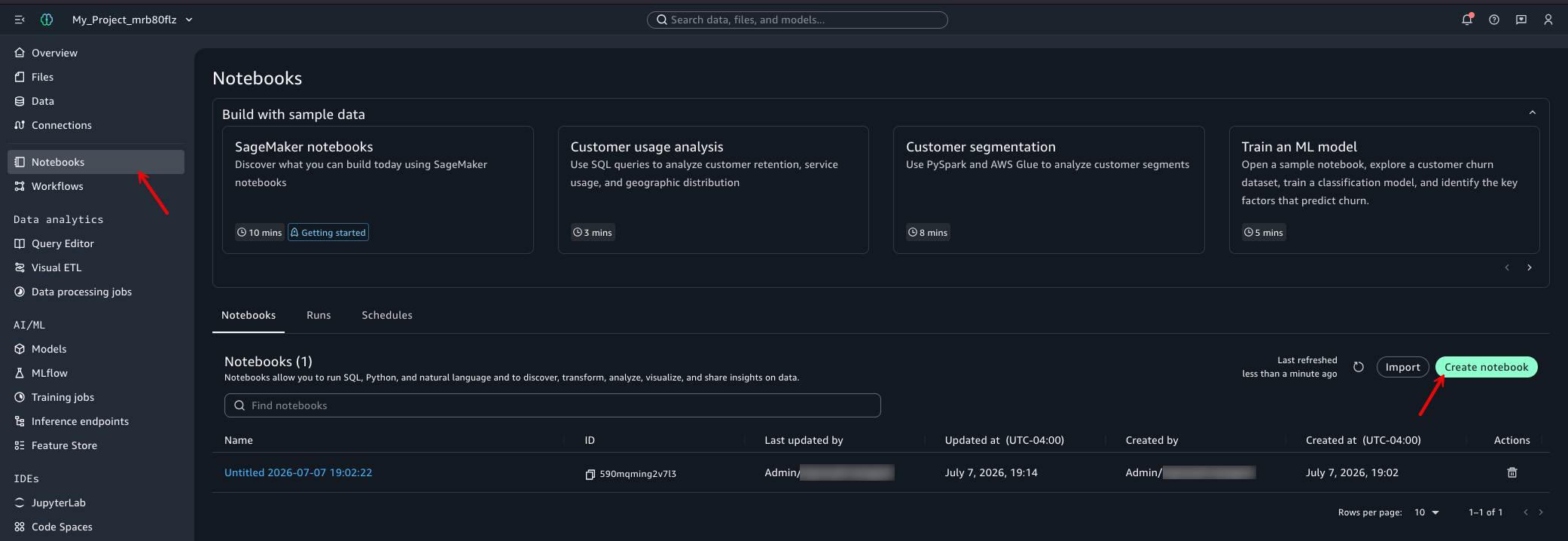This screenshot has width=1568, height=541.
Task: Click the 10 mins duration badge
Action: click(260, 232)
